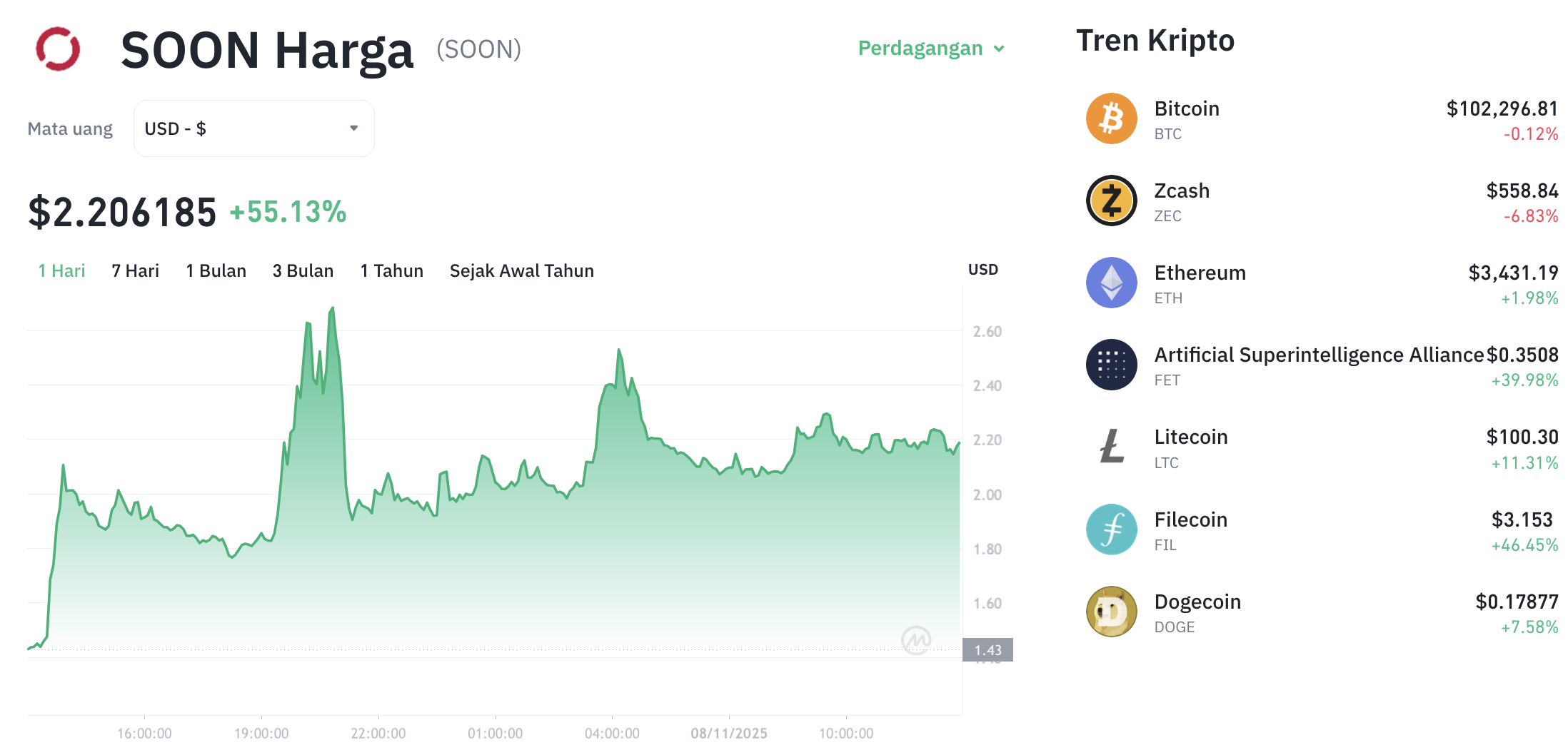Image resolution: width=1568 pixels, height=745 pixels.
Task: Click the Bitcoin BTC coin icon
Action: coord(1111,118)
